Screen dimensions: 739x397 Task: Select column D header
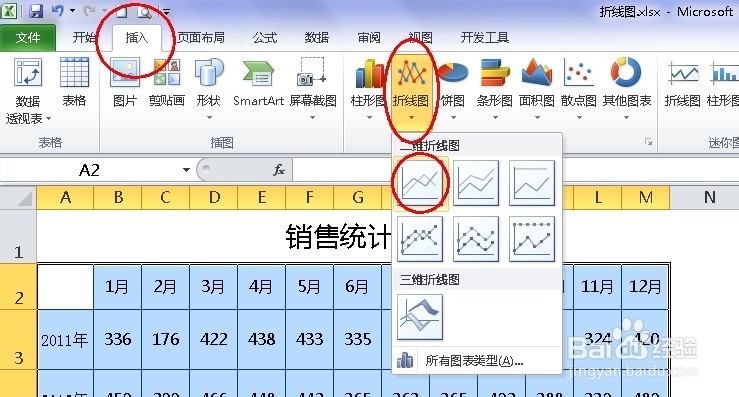tap(214, 198)
